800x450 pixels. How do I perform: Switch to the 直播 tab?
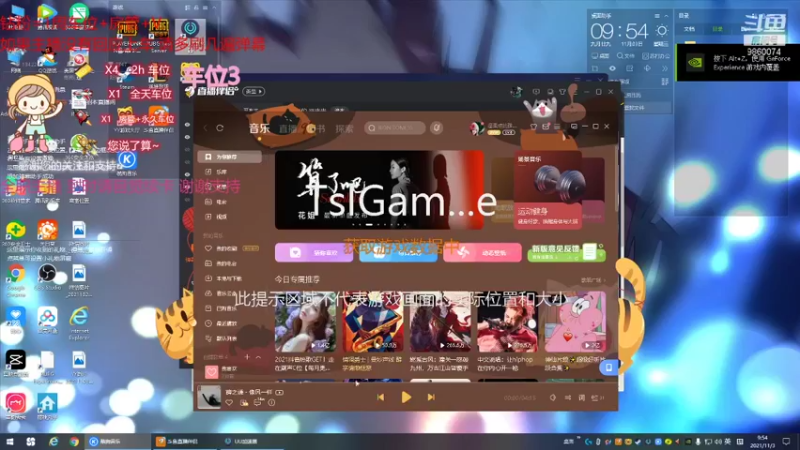(x=288, y=129)
